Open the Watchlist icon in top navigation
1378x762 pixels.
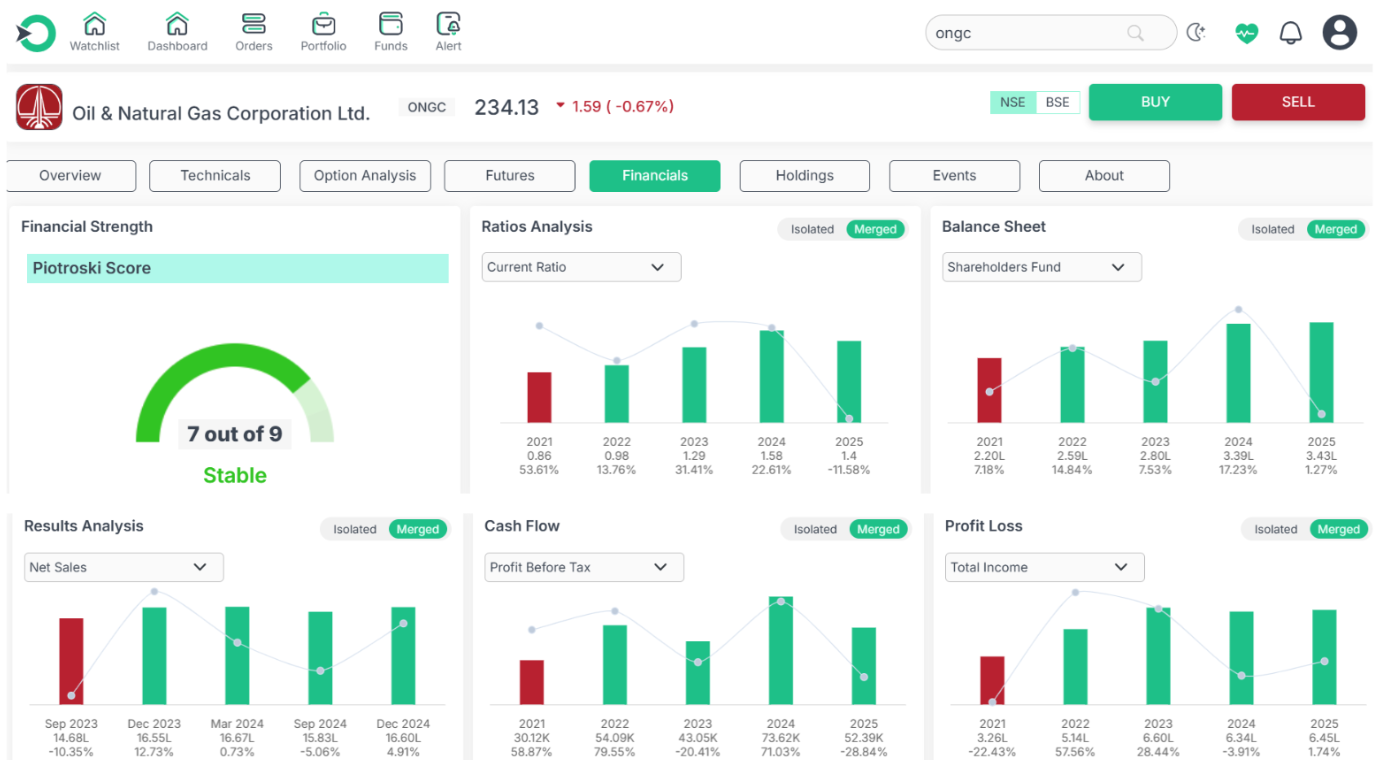point(94,24)
